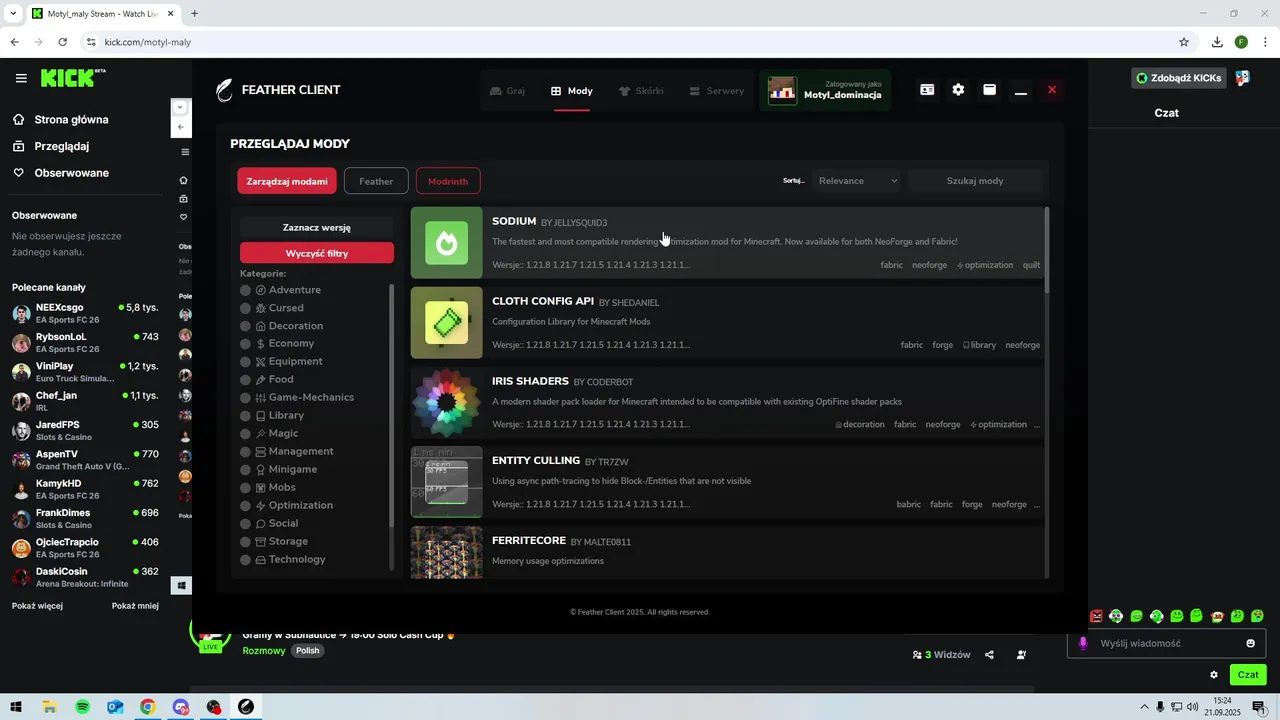Collapse with Pokaż mniej recommended channels

[135, 606]
